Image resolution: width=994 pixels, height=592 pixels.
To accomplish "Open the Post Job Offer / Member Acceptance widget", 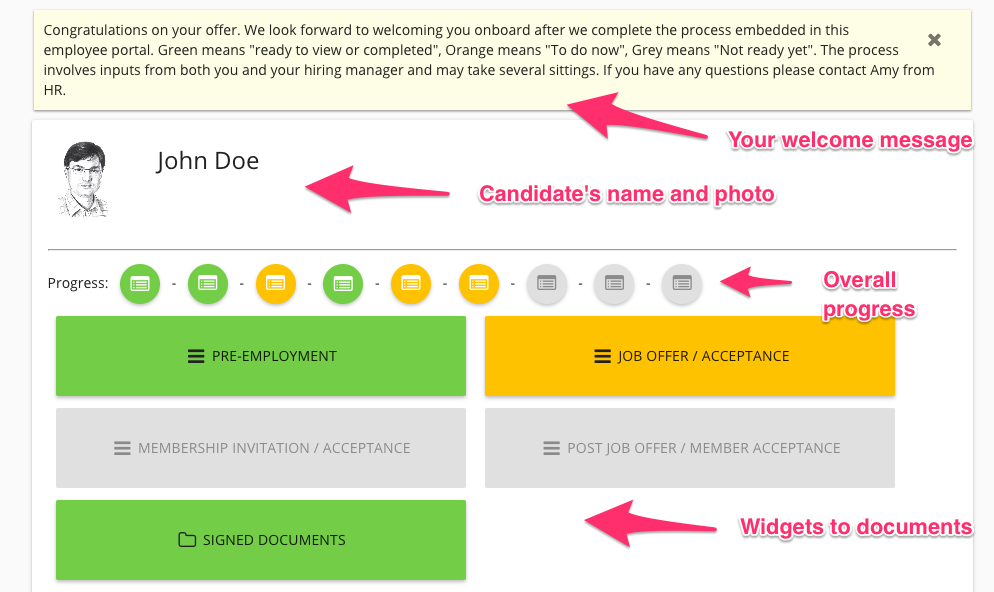I will click(689, 447).
